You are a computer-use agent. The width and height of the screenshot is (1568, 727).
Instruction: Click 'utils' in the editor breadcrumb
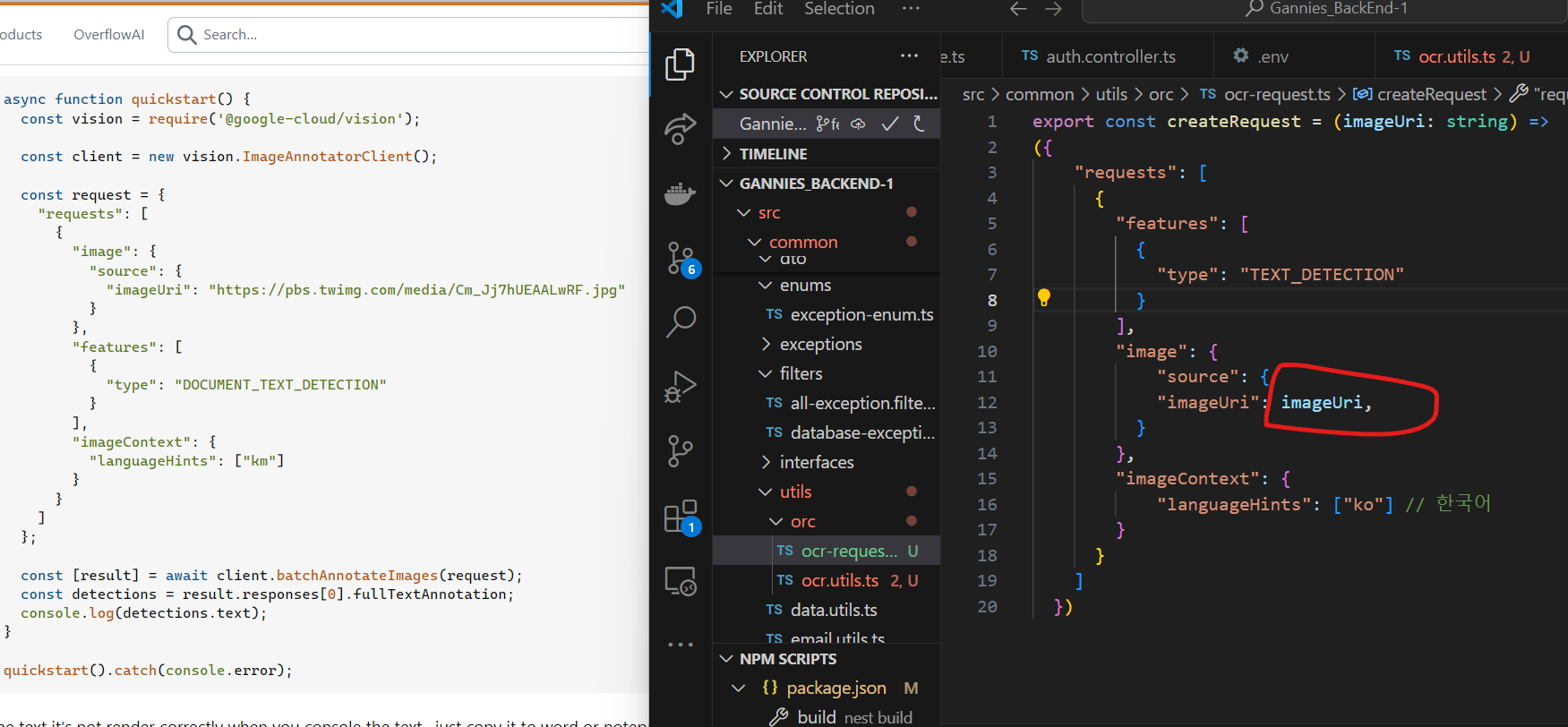point(1111,94)
